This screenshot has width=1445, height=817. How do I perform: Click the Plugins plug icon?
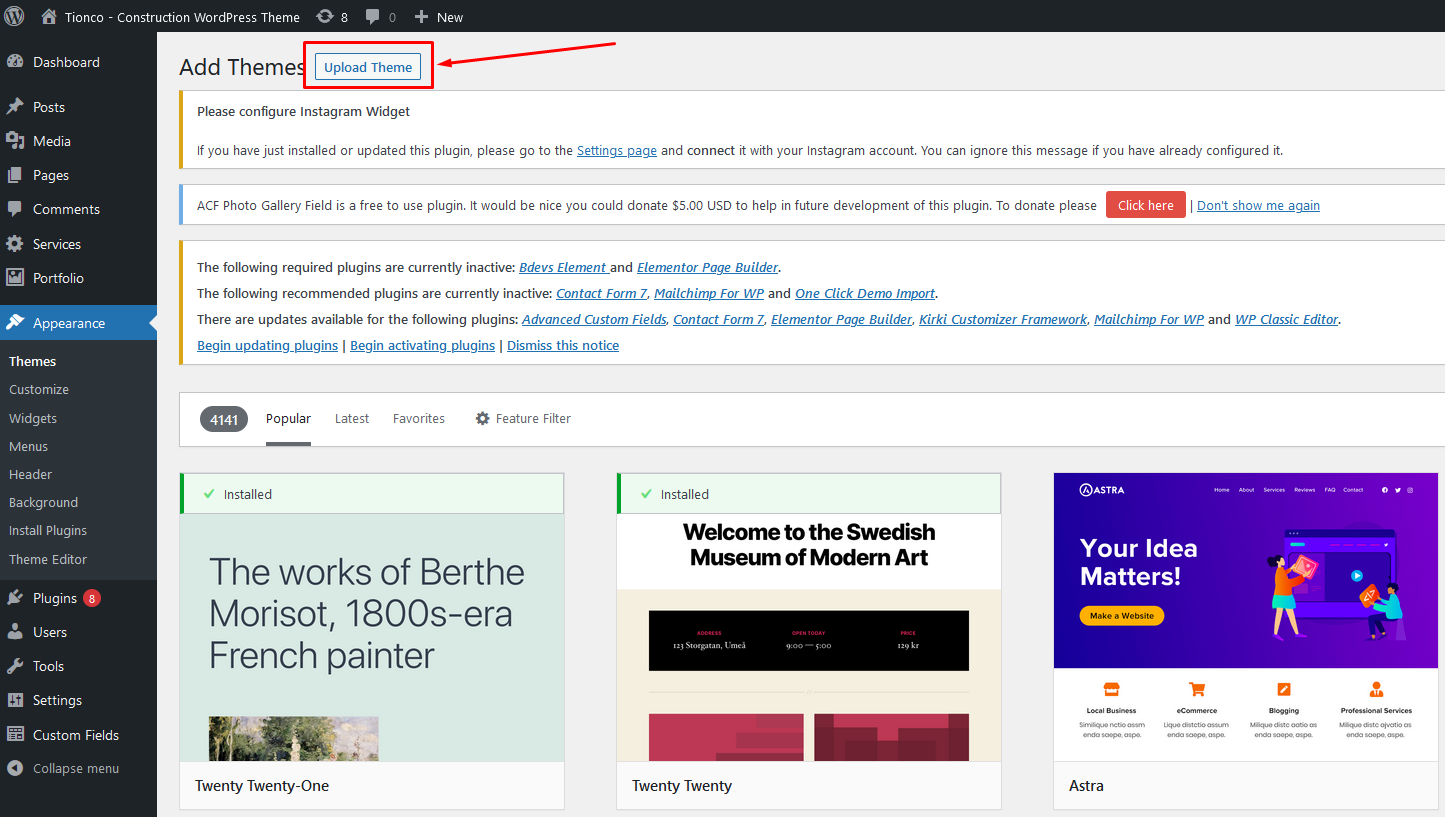tap(15, 598)
